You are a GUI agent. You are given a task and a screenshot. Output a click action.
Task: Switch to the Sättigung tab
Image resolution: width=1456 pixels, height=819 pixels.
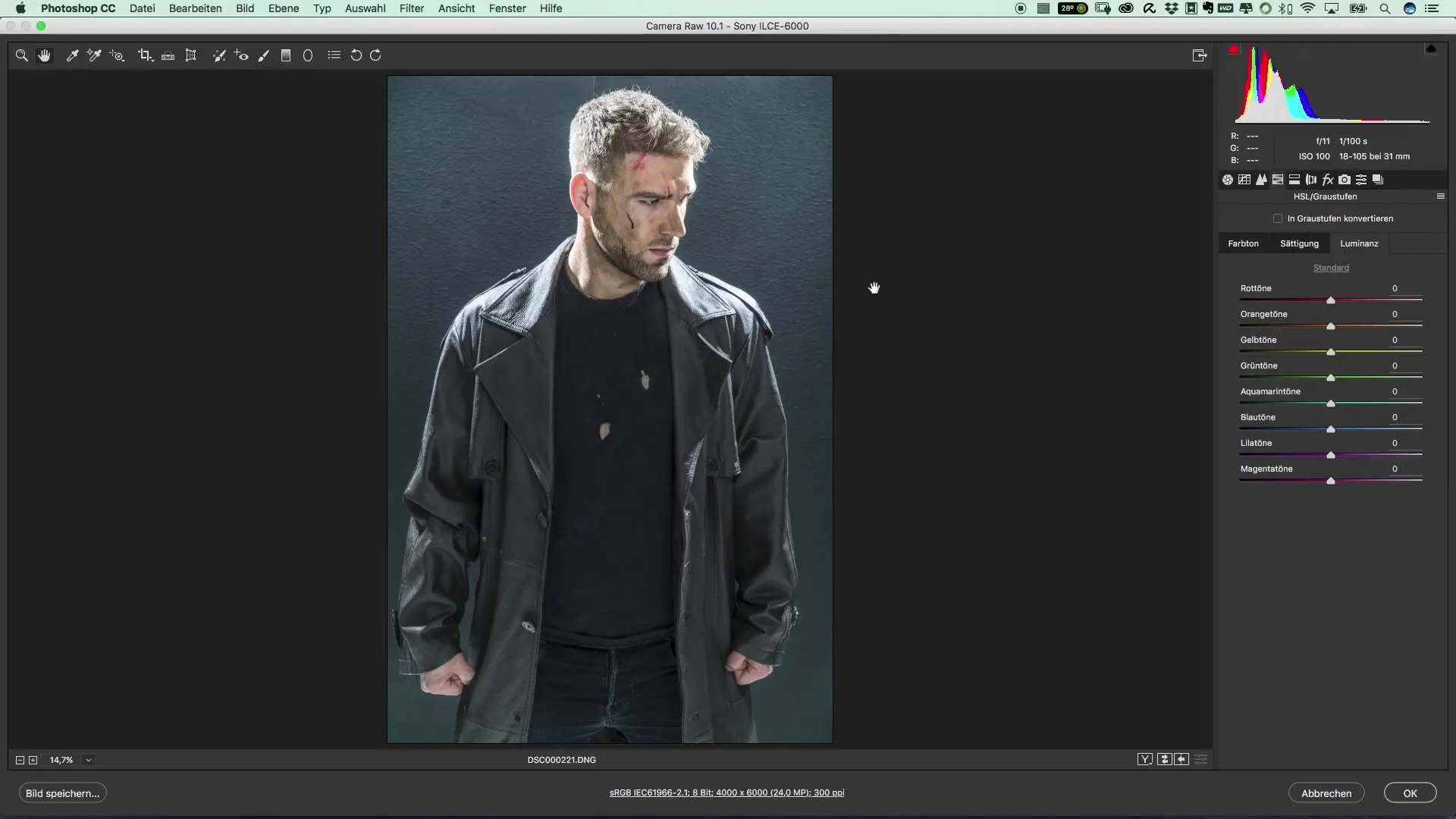pyautogui.click(x=1299, y=243)
